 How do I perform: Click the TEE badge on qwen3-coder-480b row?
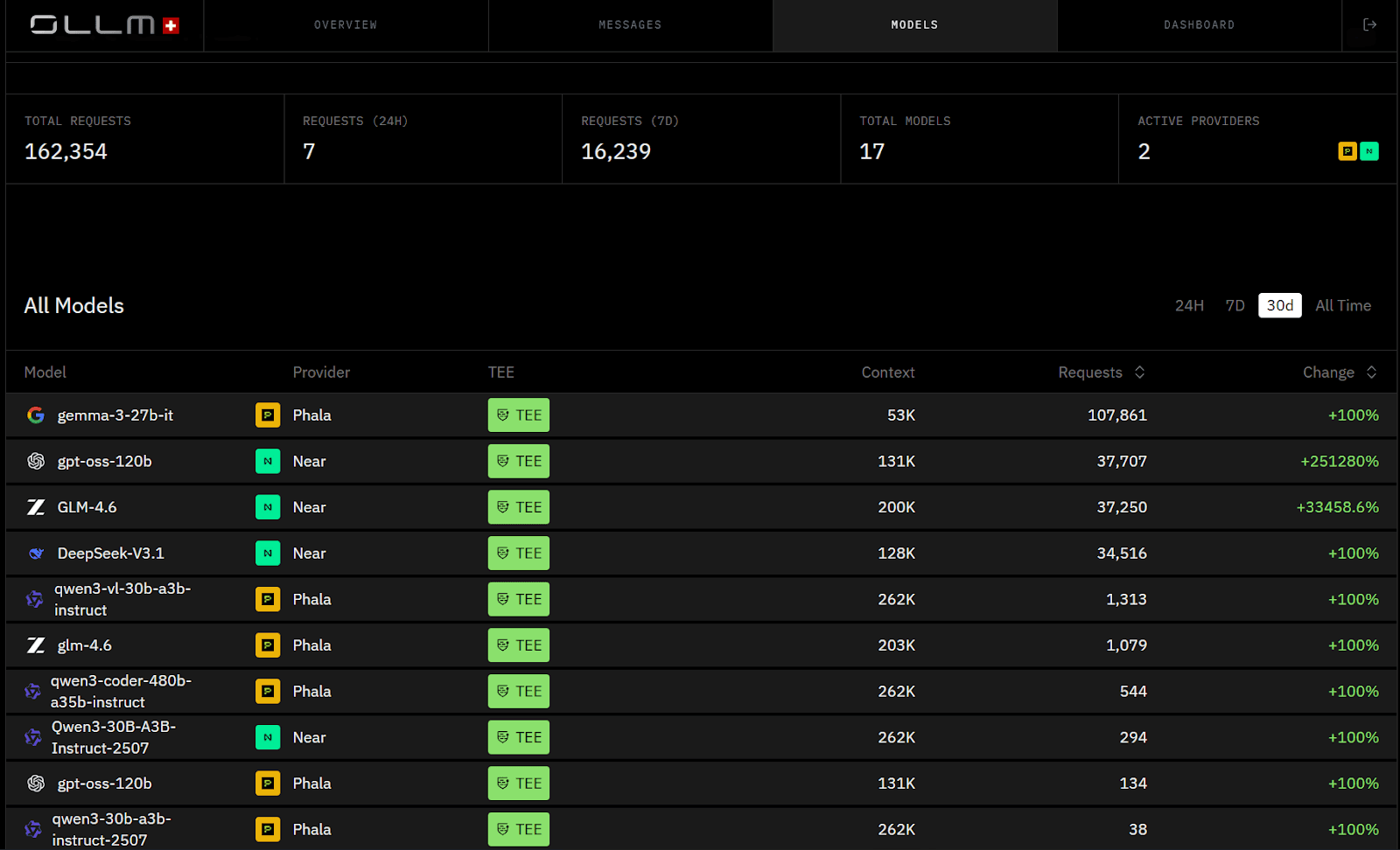(519, 692)
